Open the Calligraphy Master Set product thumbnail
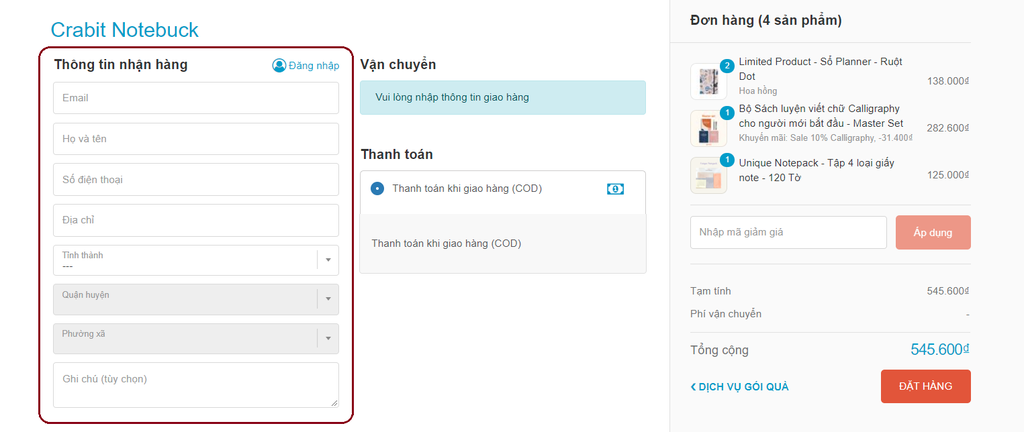The height and width of the screenshot is (432, 1024). [709, 128]
